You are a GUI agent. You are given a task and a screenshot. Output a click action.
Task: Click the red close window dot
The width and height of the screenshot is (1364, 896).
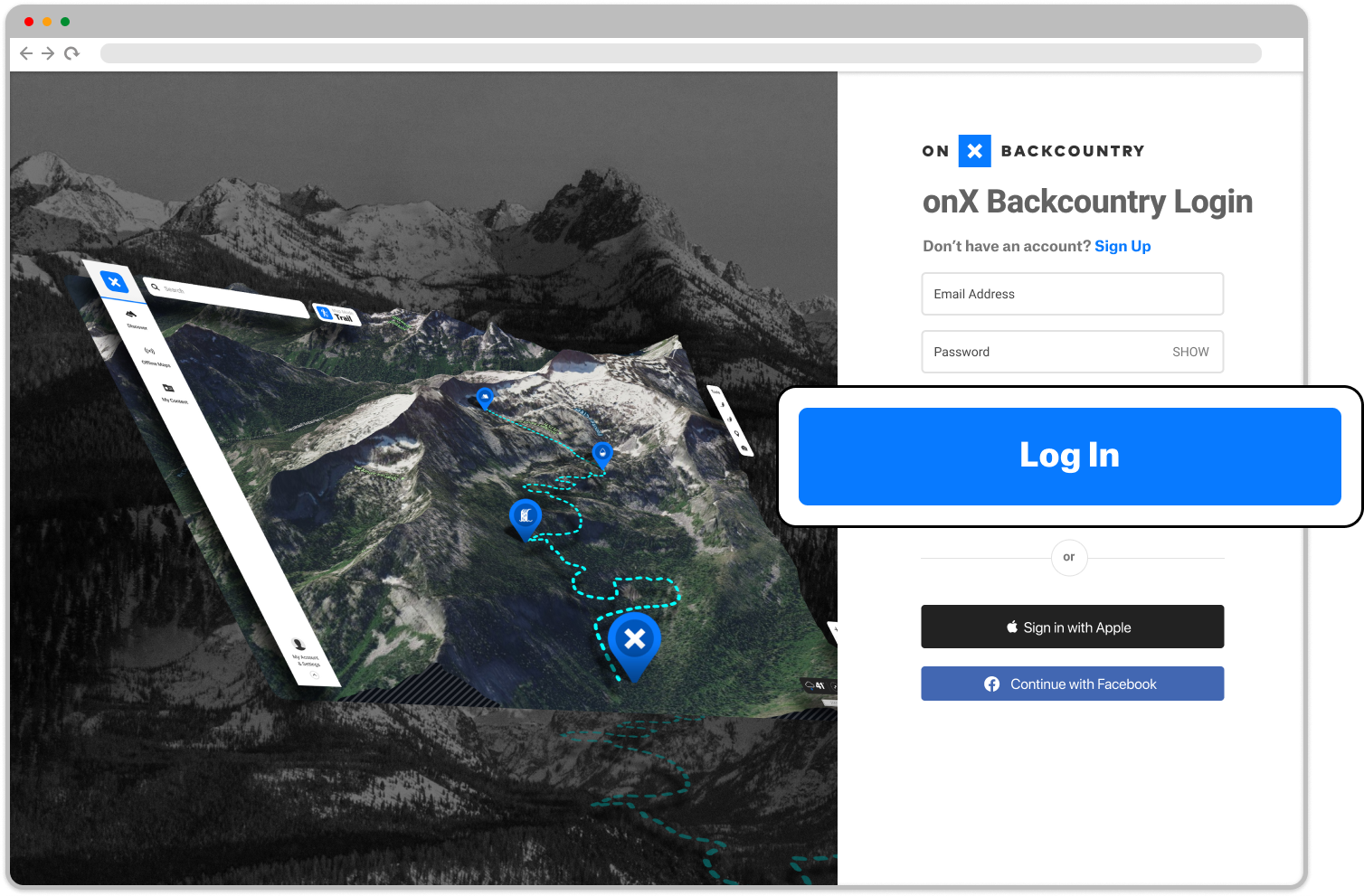coord(29,22)
